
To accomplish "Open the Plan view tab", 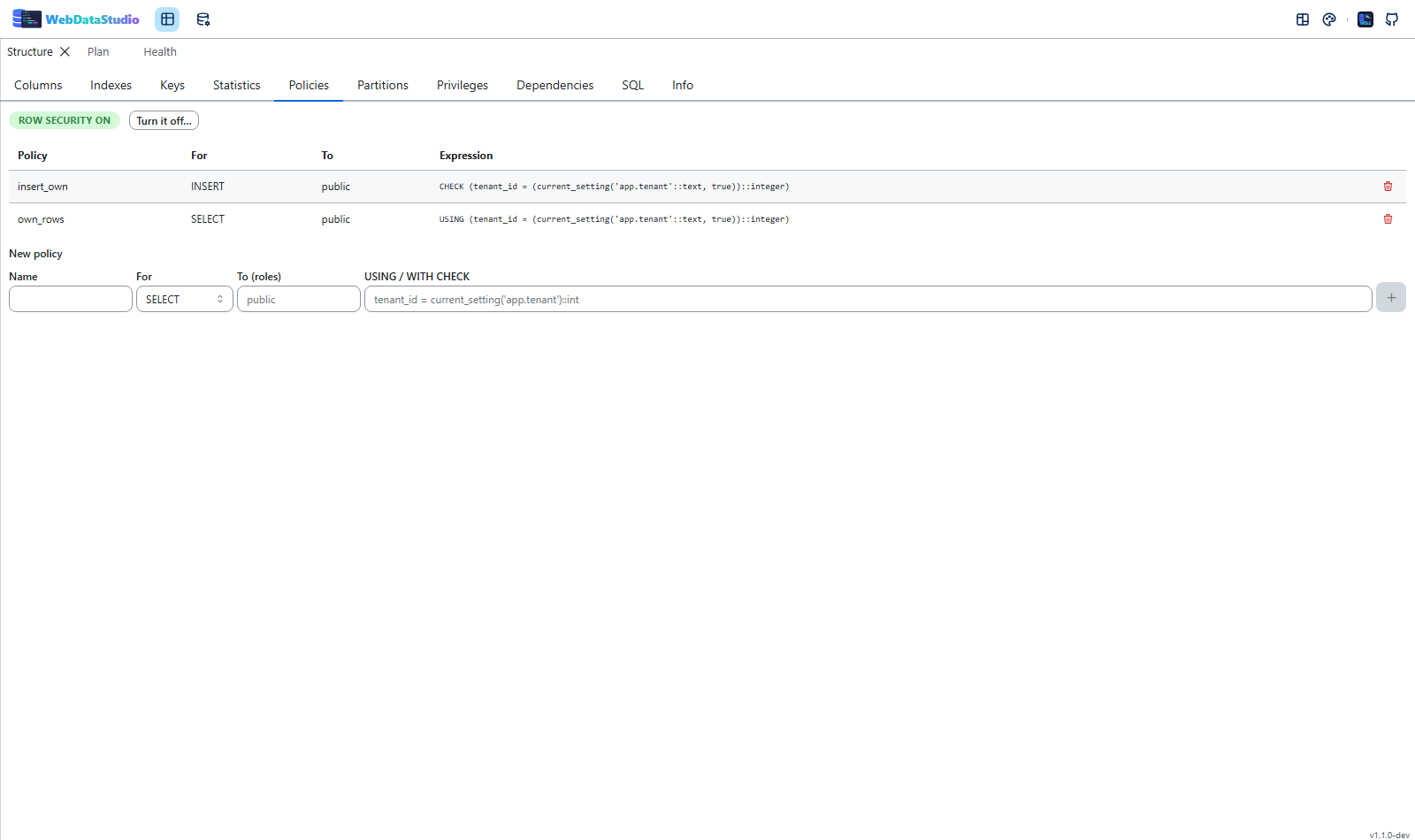I will point(98,52).
